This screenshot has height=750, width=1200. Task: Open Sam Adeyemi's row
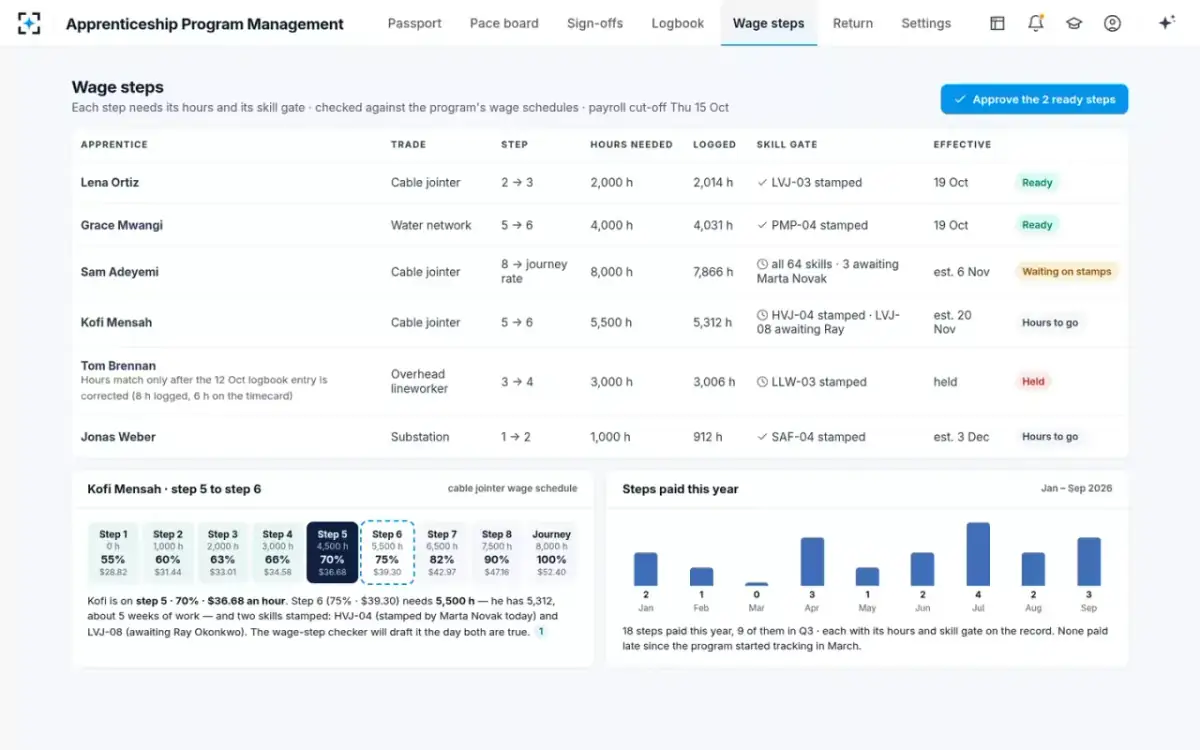point(600,271)
